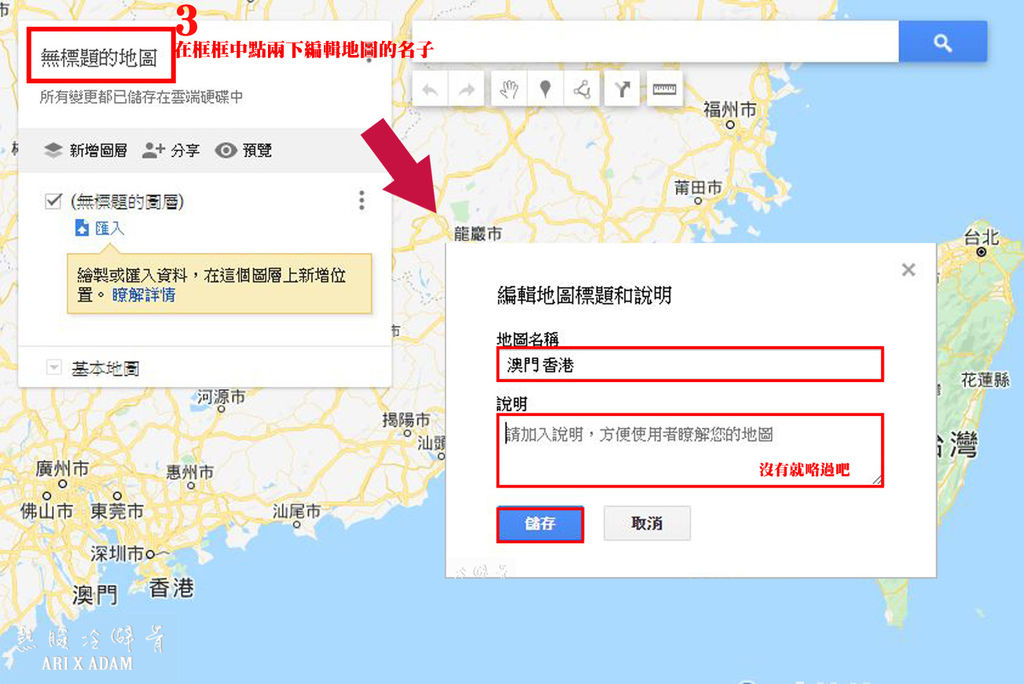This screenshot has width=1024, height=684.
Task: Click 預覽 to preview the map
Action: point(244,150)
